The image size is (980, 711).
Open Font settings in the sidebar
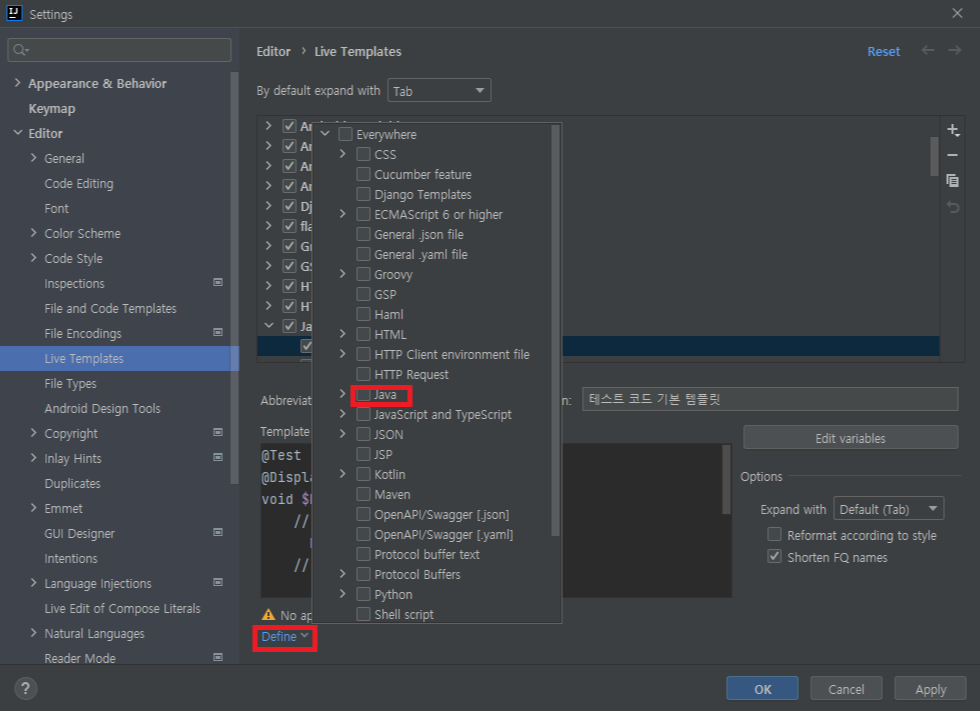click(57, 209)
